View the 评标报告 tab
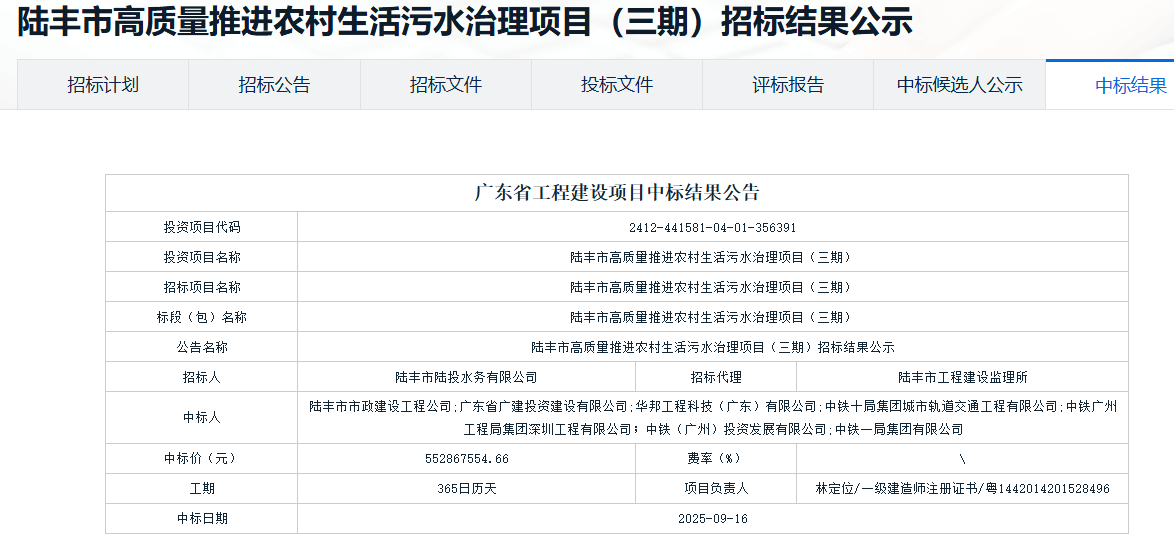The height and width of the screenshot is (555, 1174). tap(788, 85)
